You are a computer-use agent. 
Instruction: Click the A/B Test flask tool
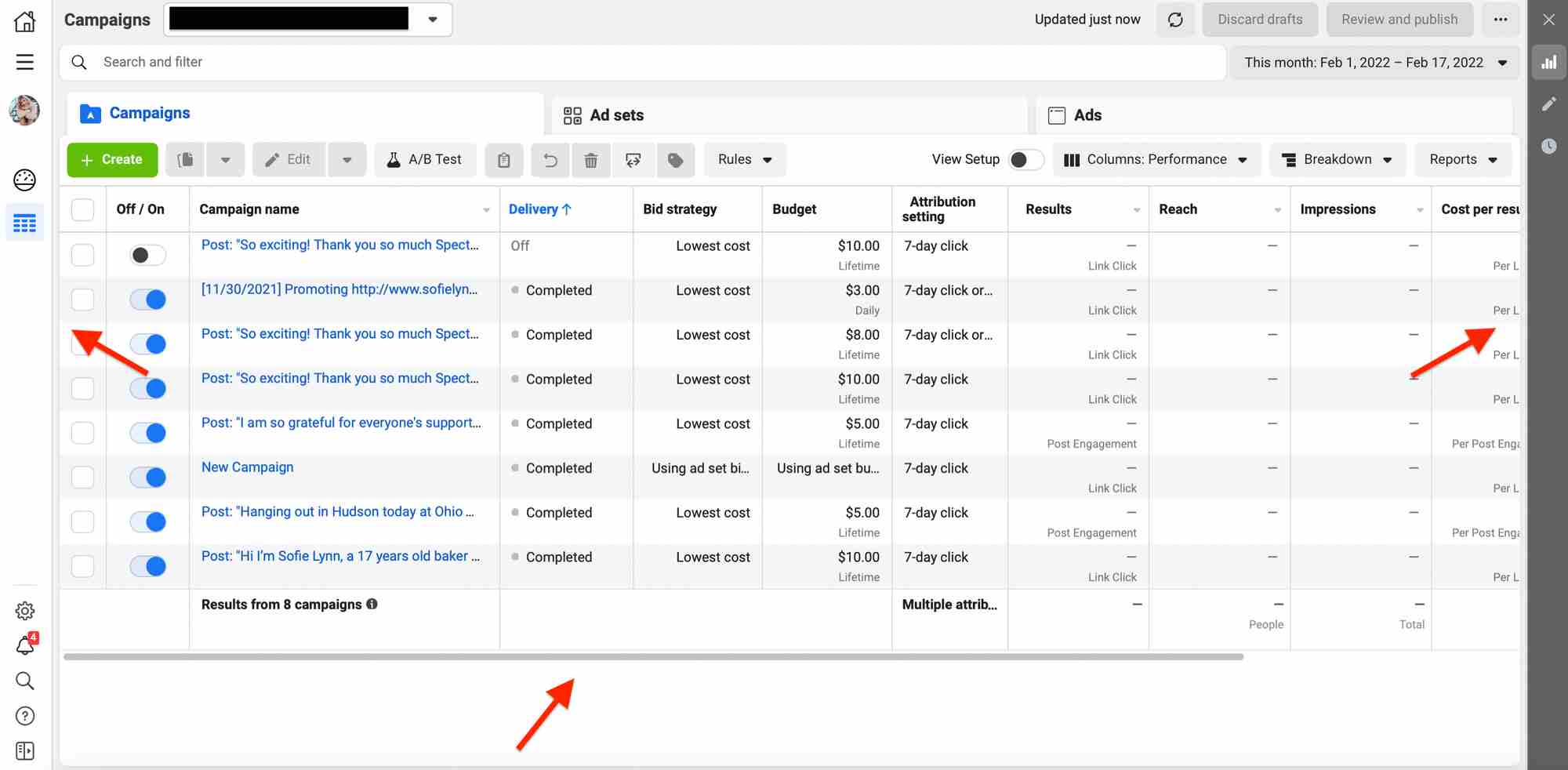pos(425,159)
